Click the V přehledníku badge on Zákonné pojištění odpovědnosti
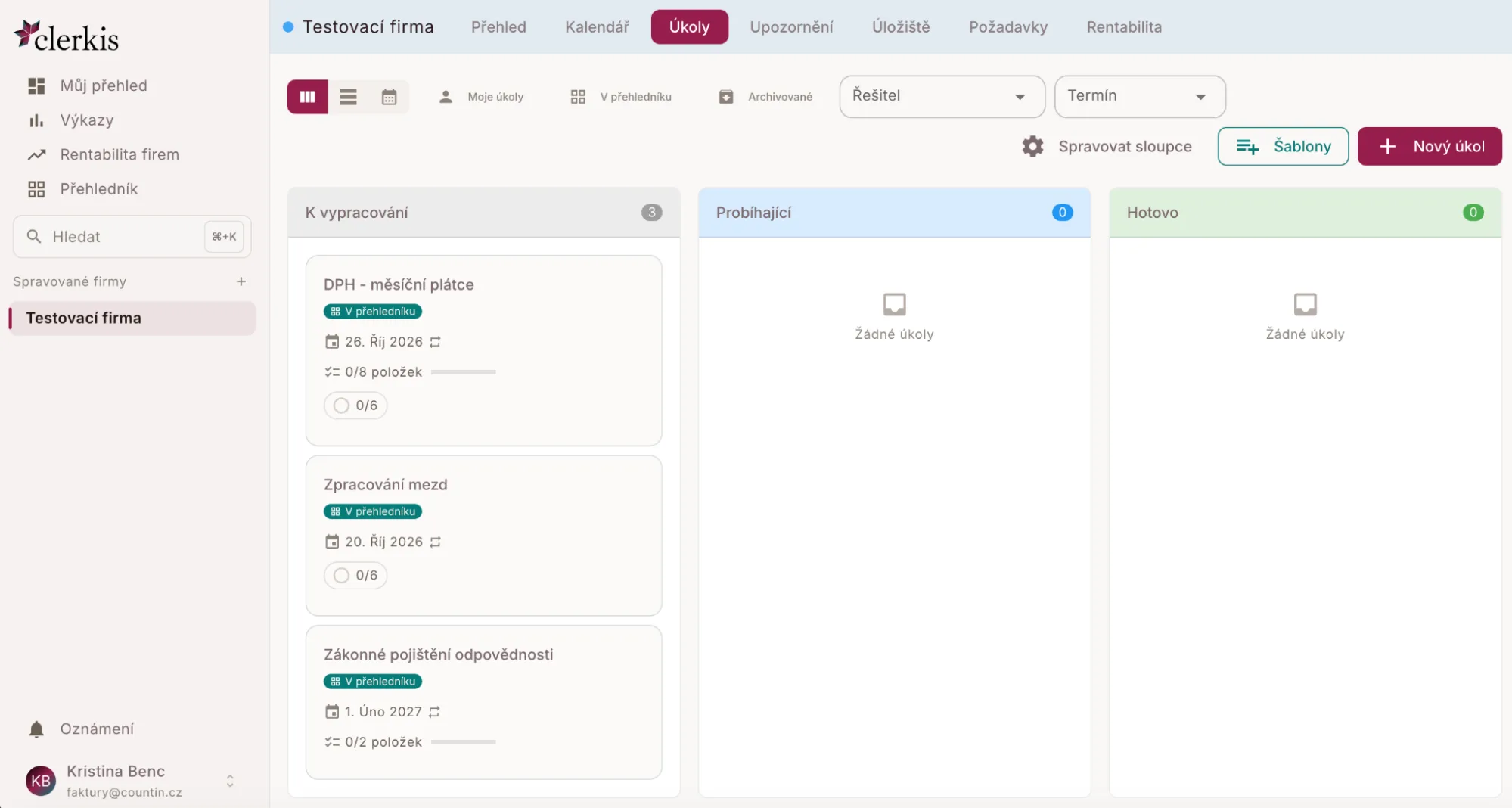This screenshot has width=1512, height=808. tap(373, 682)
